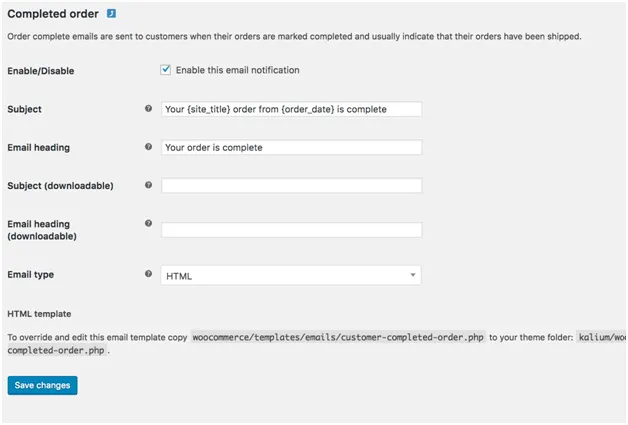Toggle the Enable this email notification checkbox
The image size is (628, 425).
point(166,70)
